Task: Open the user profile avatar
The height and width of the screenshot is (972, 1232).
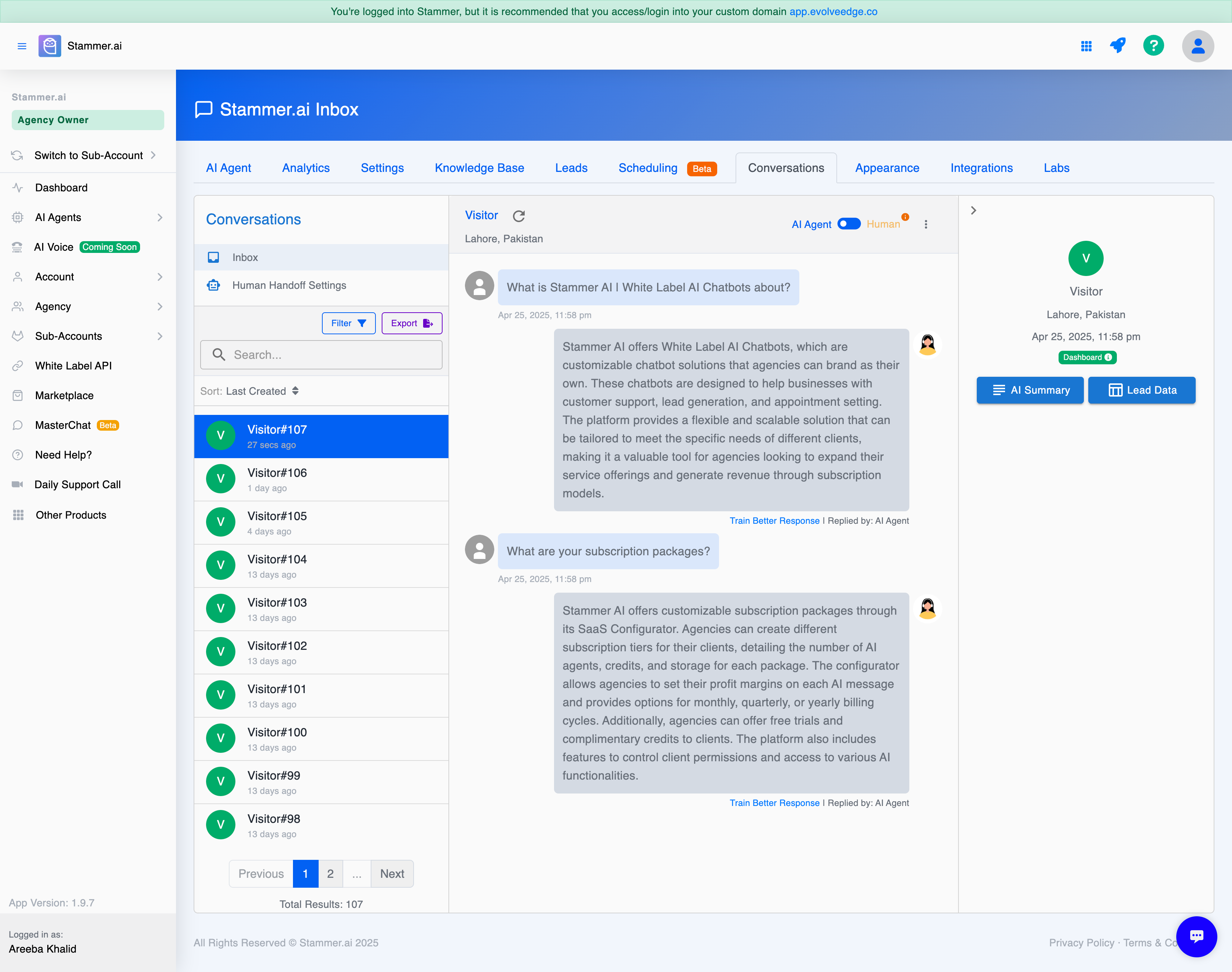Action: tap(1198, 46)
